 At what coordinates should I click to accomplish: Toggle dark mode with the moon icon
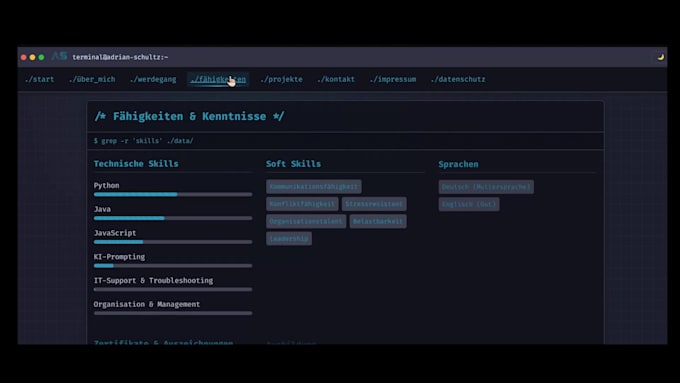pyautogui.click(x=660, y=57)
